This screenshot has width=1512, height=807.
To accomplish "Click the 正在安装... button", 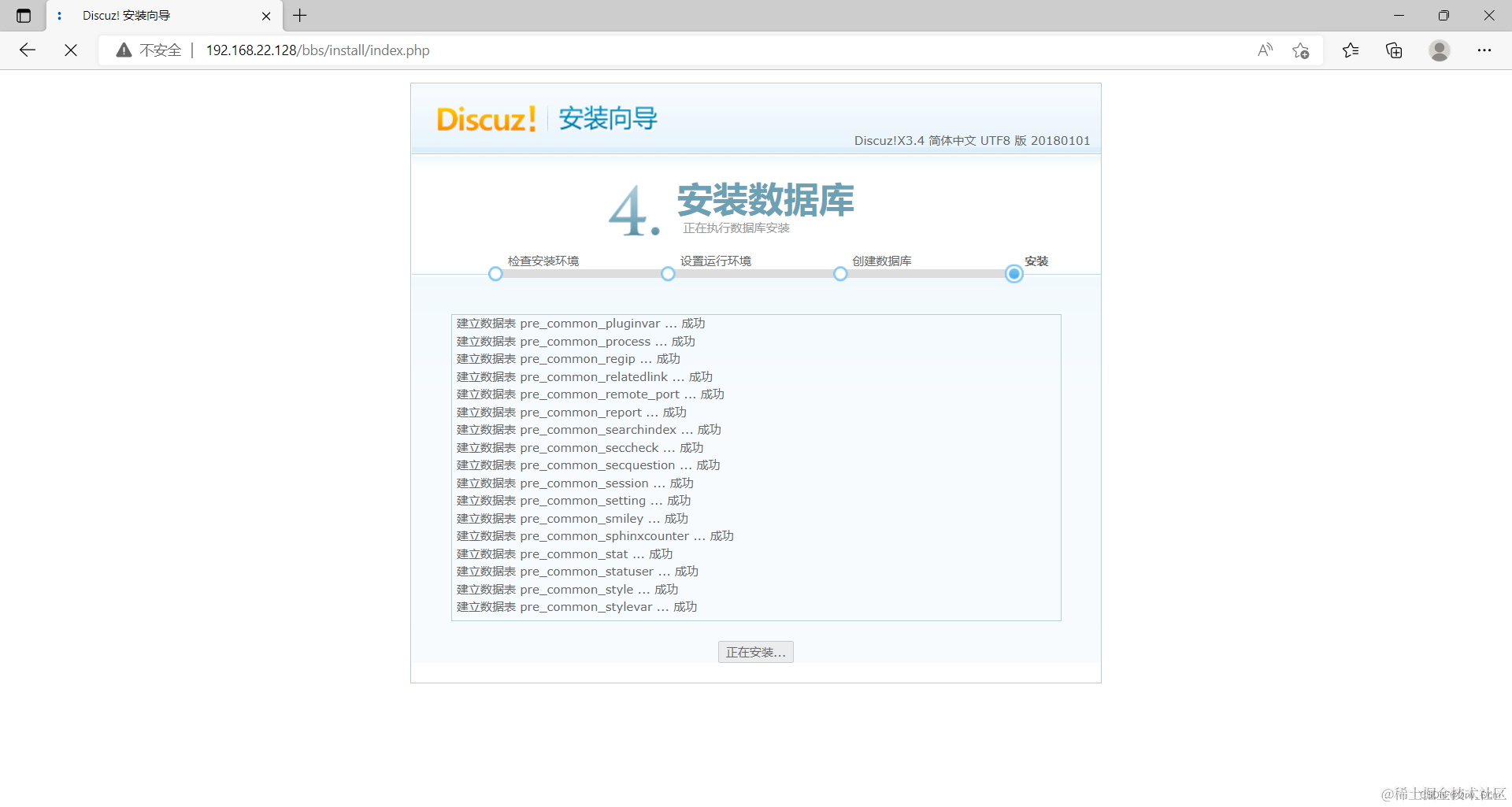I will click(x=756, y=652).
